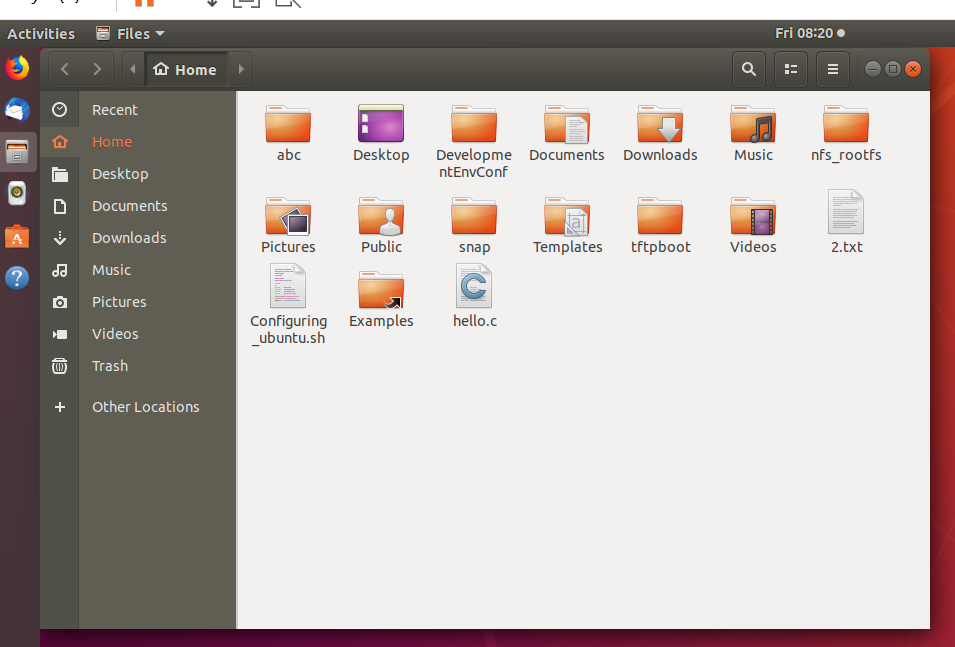Open the Activities overview
Screen dimensions: 955x647
click(41, 34)
